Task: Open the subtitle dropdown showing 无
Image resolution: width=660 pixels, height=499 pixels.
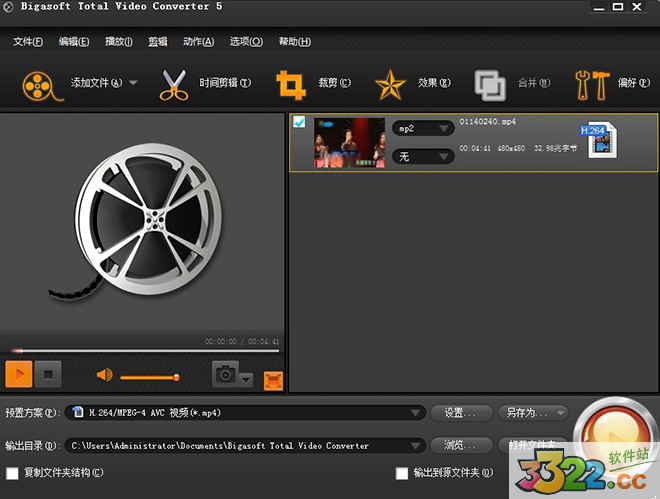Action: 423,157
